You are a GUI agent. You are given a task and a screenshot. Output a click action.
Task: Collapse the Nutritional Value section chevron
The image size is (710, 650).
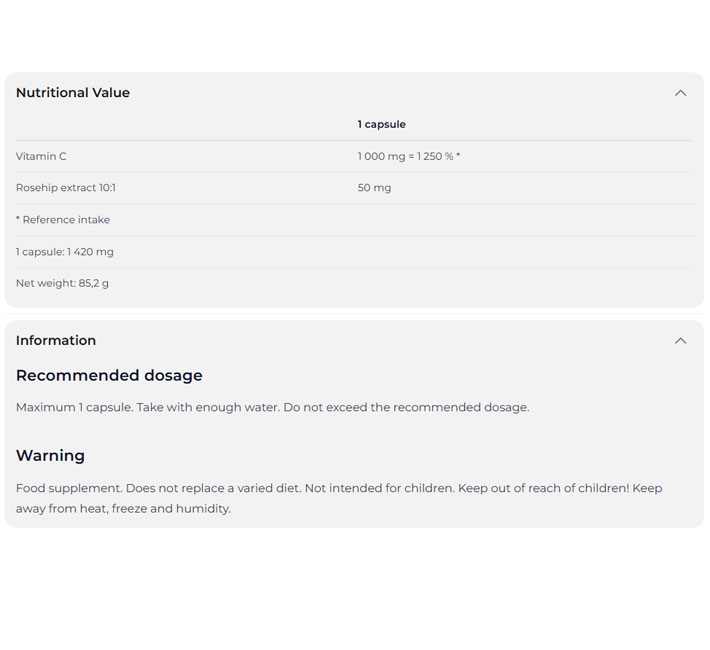680,93
